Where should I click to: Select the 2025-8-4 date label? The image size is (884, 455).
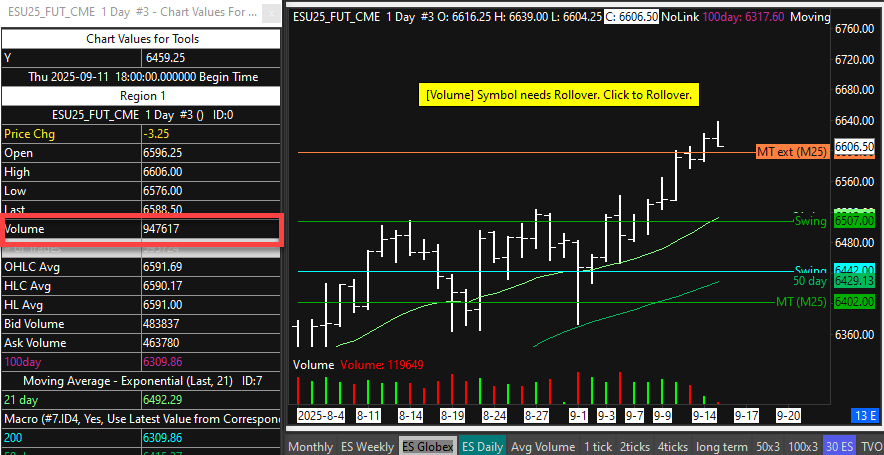coord(321,416)
